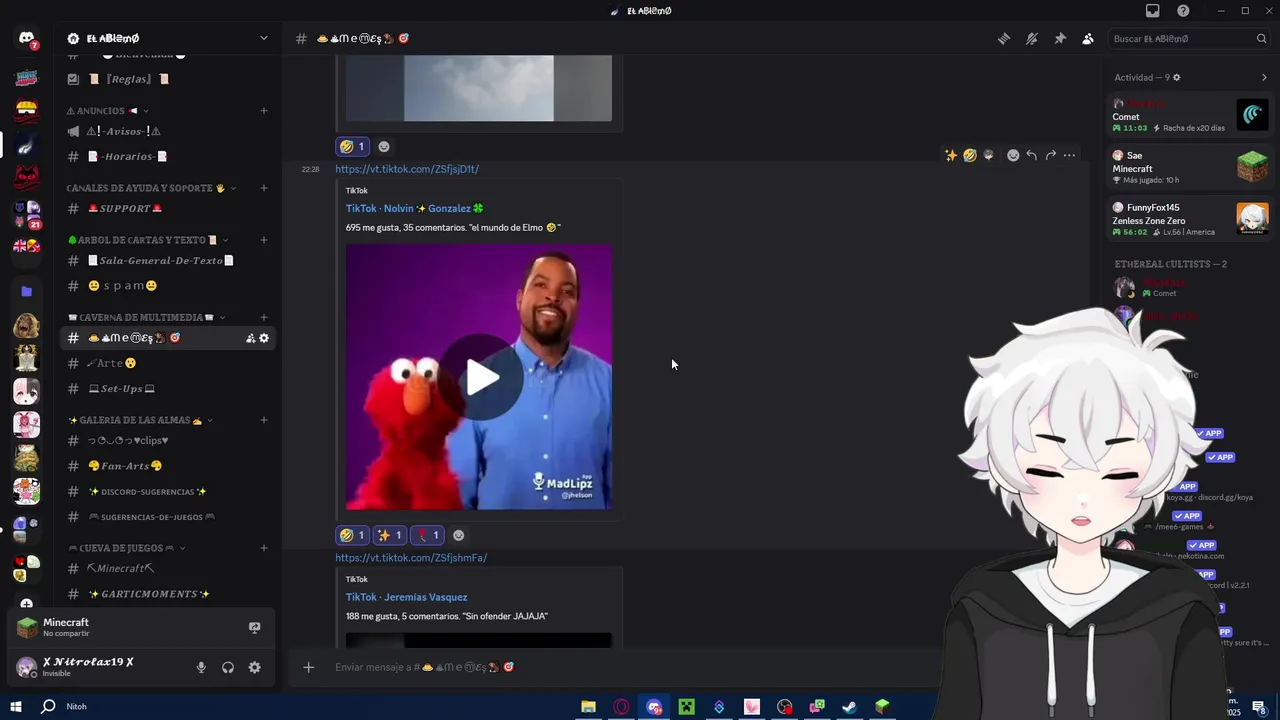Create channel in CANALES DE AYUDA plus icon
The width and height of the screenshot is (1280, 720).
tap(264, 188)
